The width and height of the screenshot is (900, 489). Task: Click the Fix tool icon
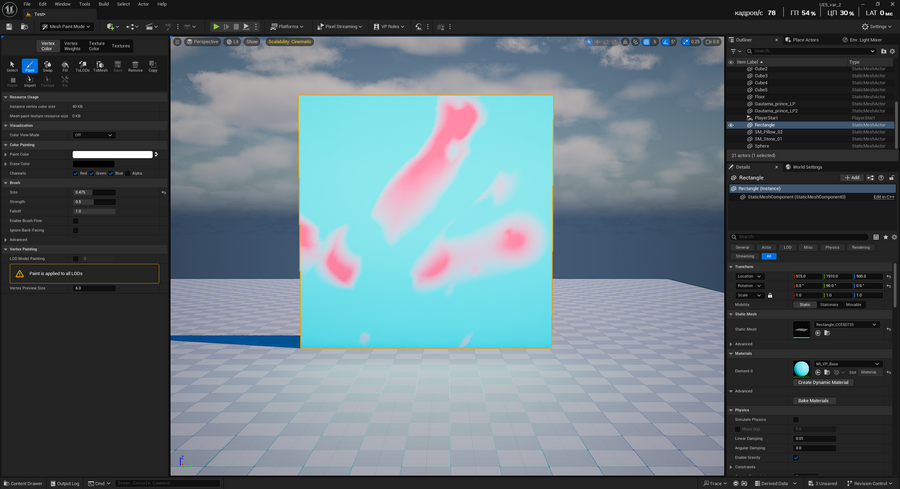65,82
